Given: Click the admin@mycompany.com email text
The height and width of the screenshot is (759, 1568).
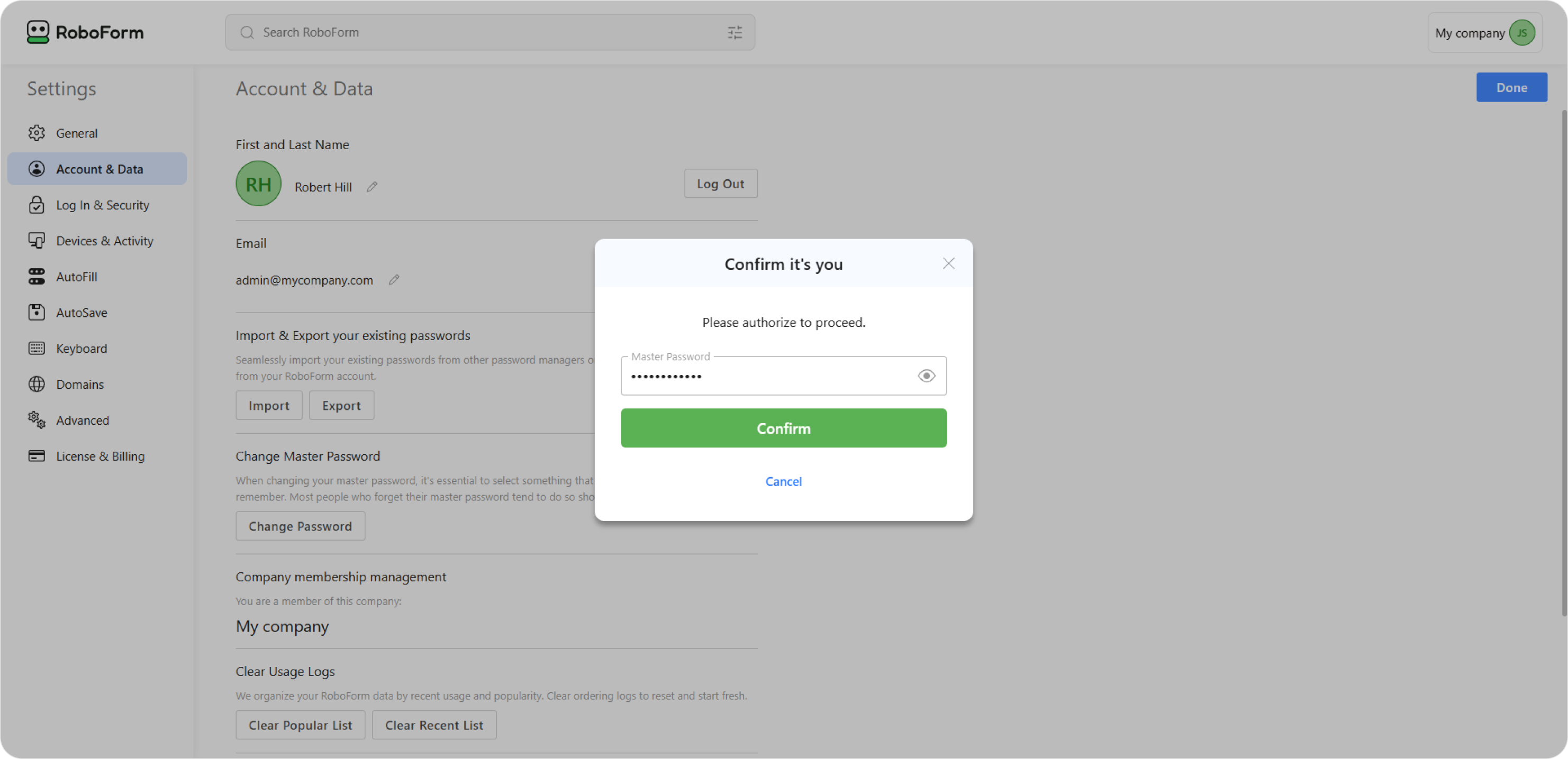Looking at the screenshot, I should click(304, 280).
